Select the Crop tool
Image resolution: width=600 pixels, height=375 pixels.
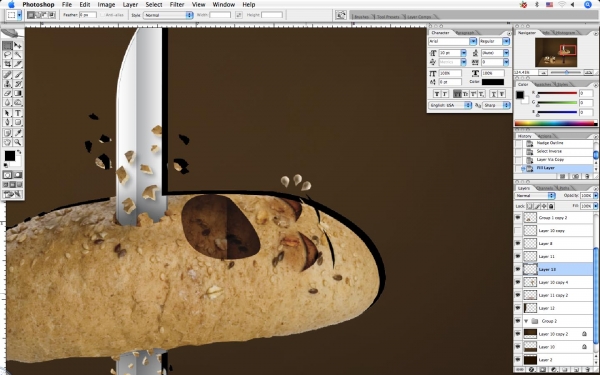[x=7, y=64]
